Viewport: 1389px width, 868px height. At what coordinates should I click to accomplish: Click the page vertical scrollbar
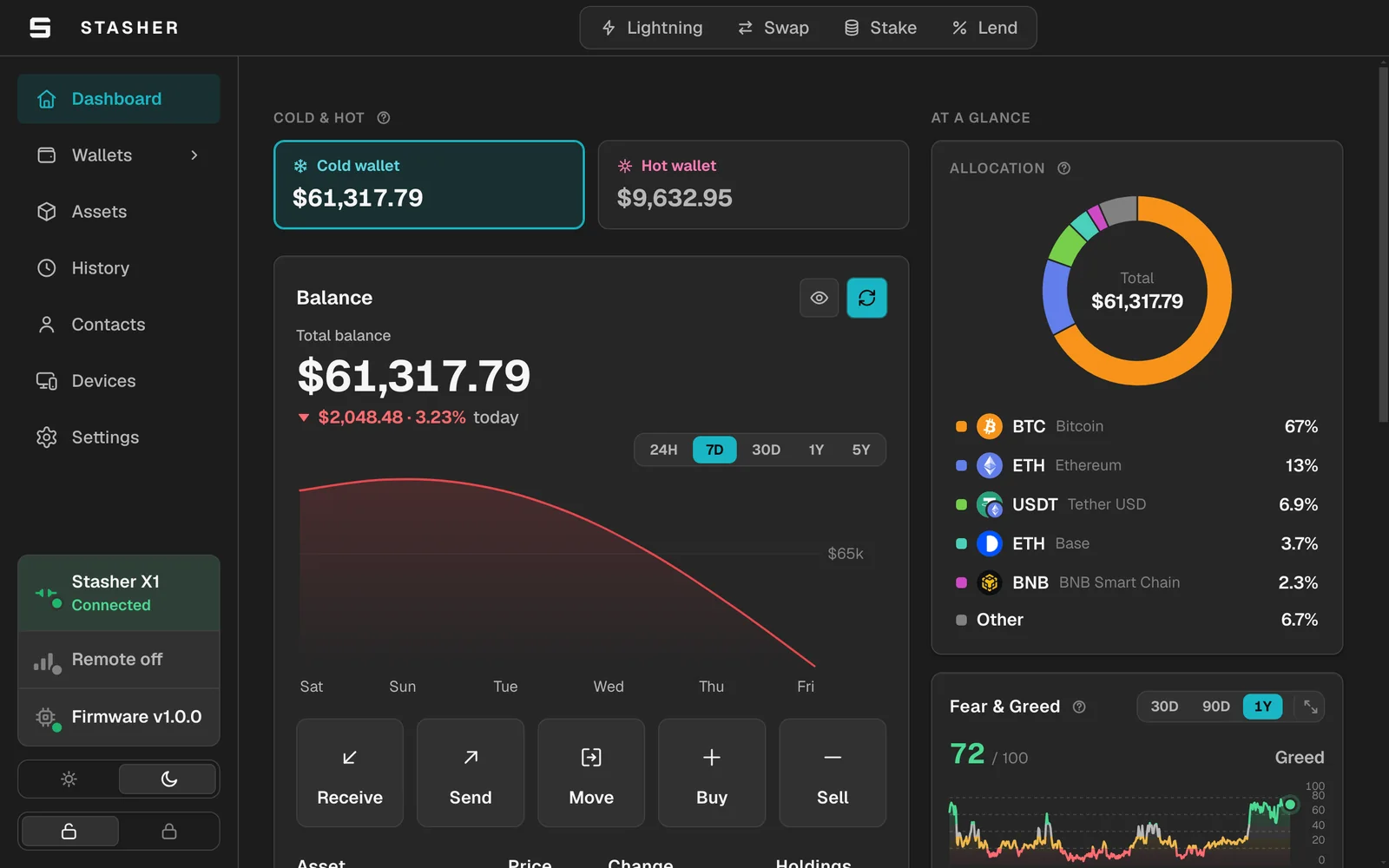[1383, 243]
